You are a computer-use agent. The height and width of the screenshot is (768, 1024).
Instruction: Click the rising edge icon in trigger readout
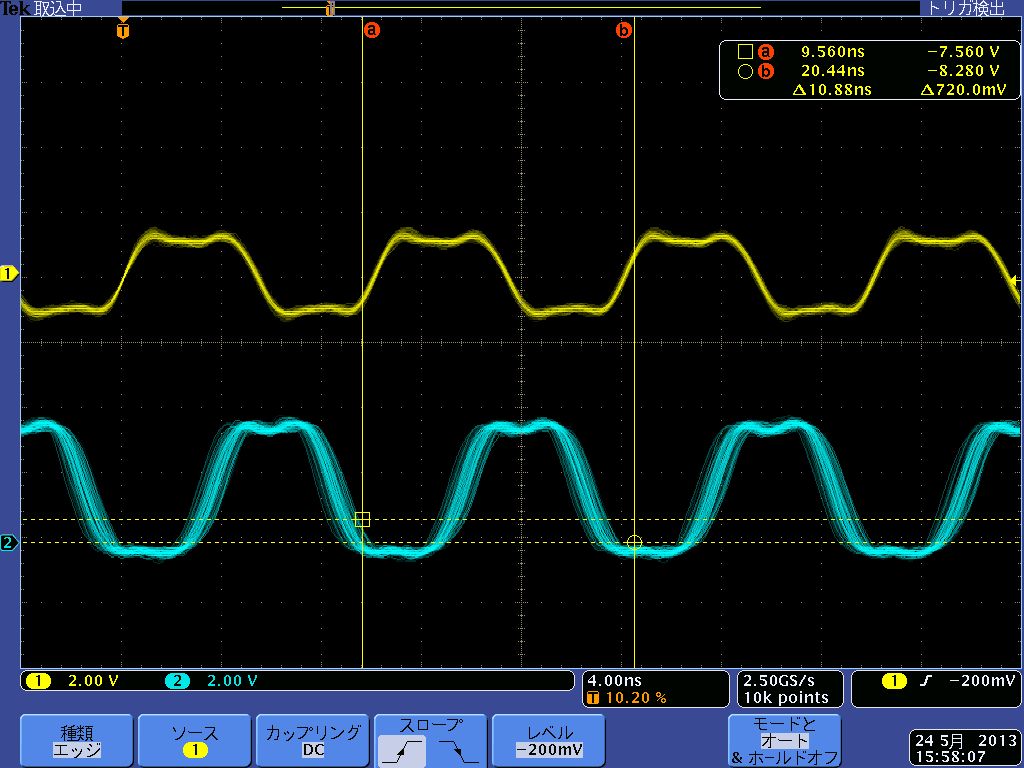(x=925, y=681)
